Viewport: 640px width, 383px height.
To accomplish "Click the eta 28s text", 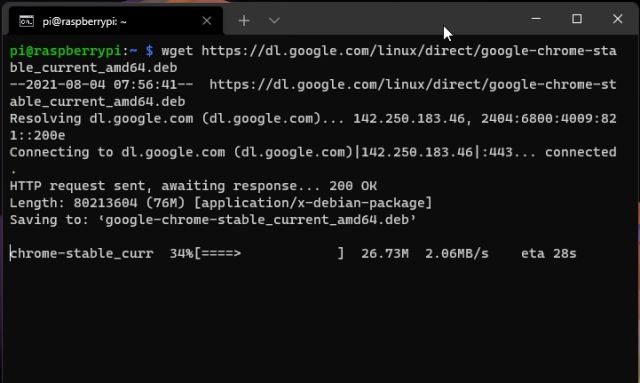I will click(x=549, y=254).
